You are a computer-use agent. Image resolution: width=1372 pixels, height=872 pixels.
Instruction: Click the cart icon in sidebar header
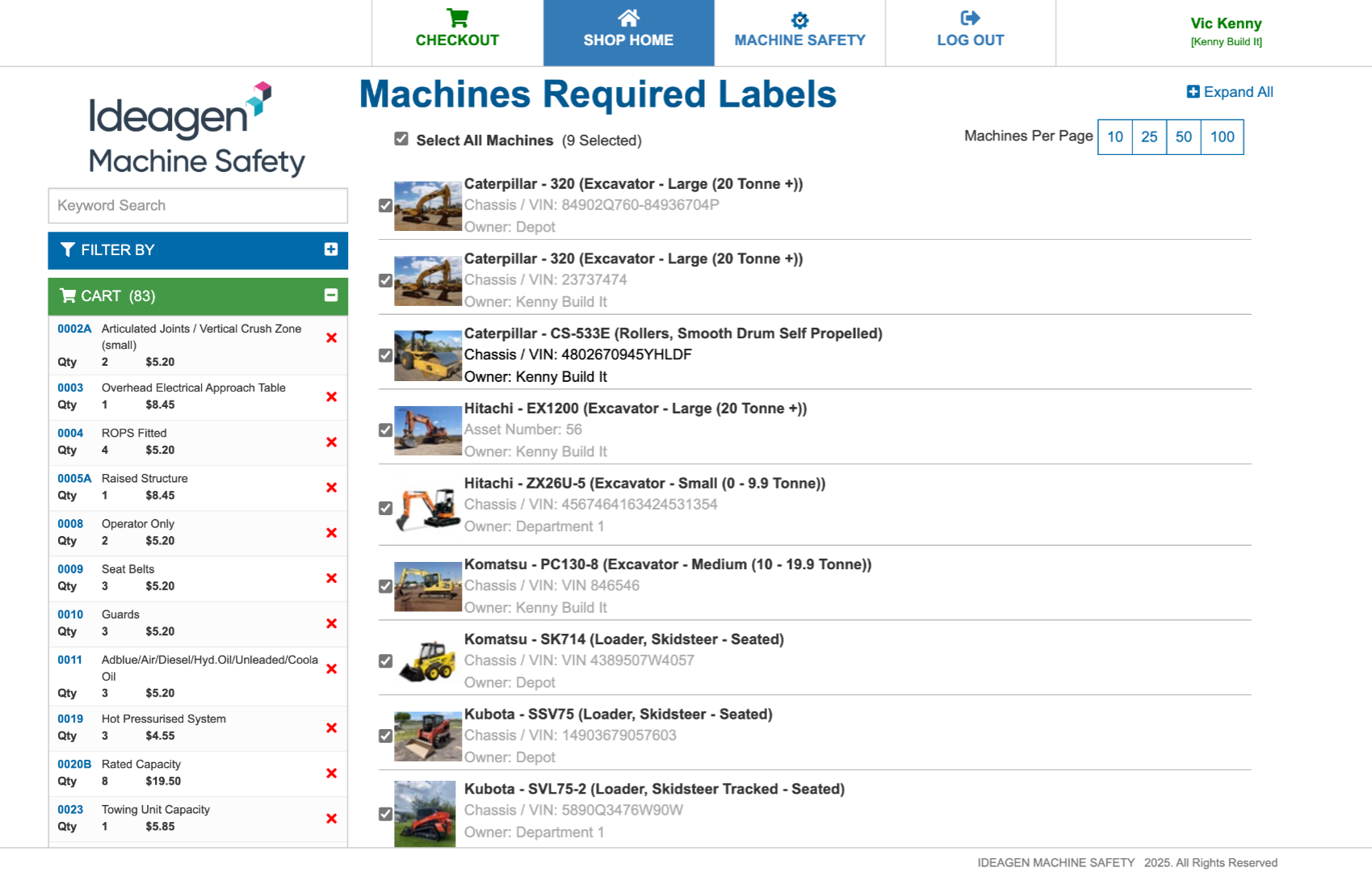68,296
